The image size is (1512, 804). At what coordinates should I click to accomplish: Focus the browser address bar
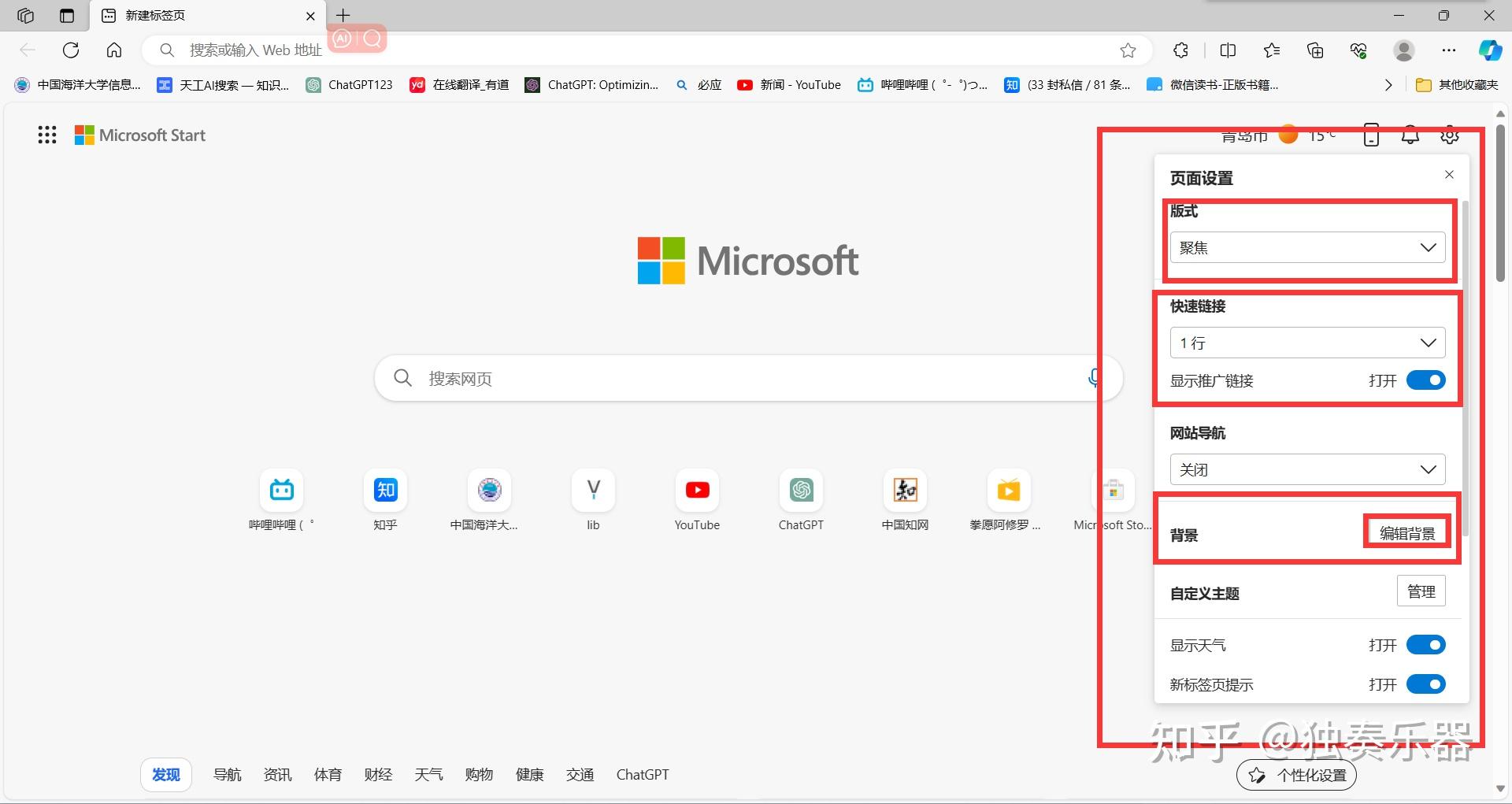coord(646,50)
